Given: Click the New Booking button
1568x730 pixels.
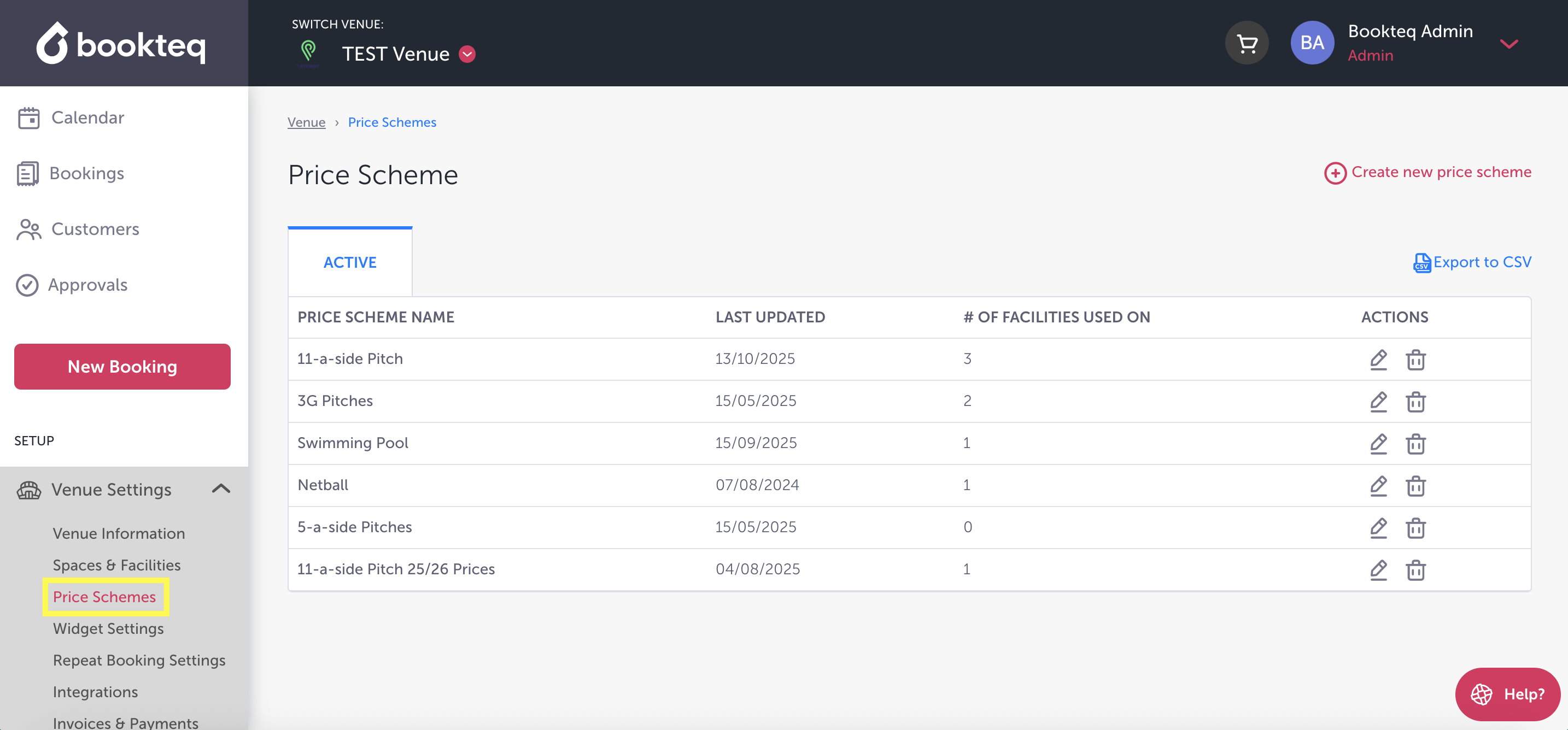Looking at the screenshot, I should click(122, 367).
